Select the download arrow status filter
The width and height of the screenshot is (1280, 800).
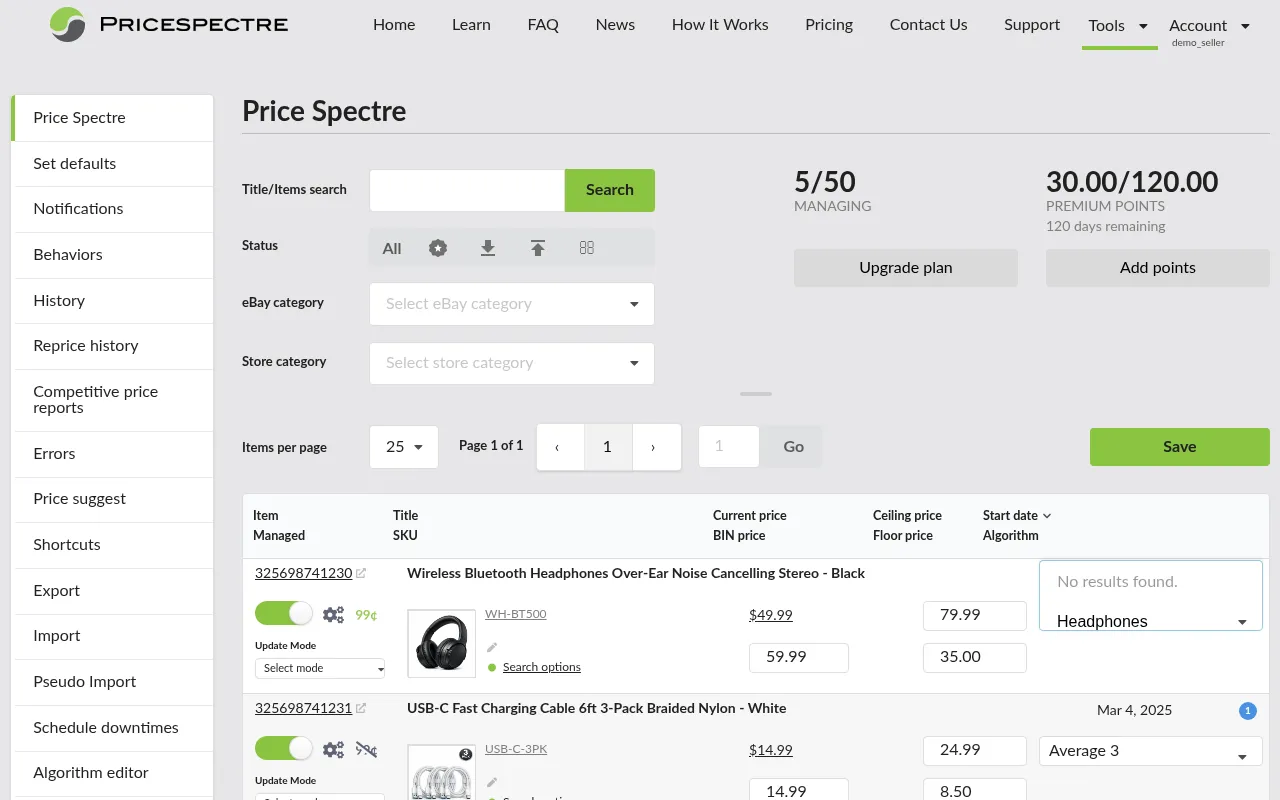pos(488,248)
